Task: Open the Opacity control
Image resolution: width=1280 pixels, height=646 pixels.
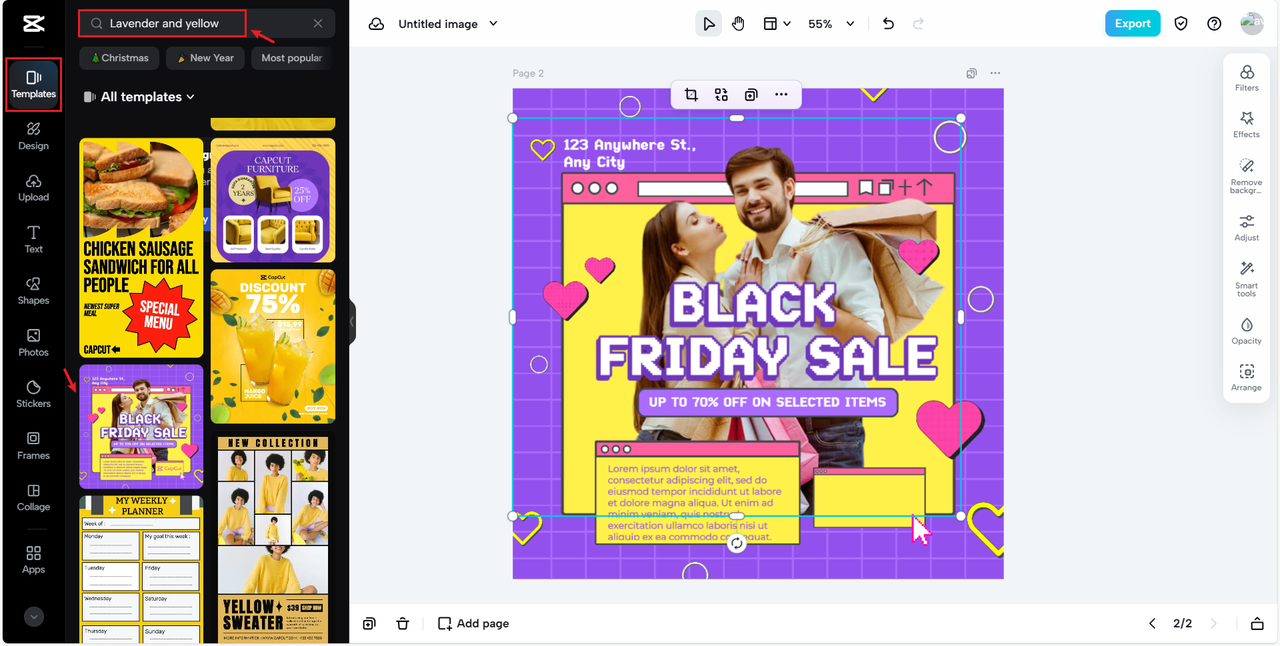Action: pyautogui.click(x=1246, y=331)
